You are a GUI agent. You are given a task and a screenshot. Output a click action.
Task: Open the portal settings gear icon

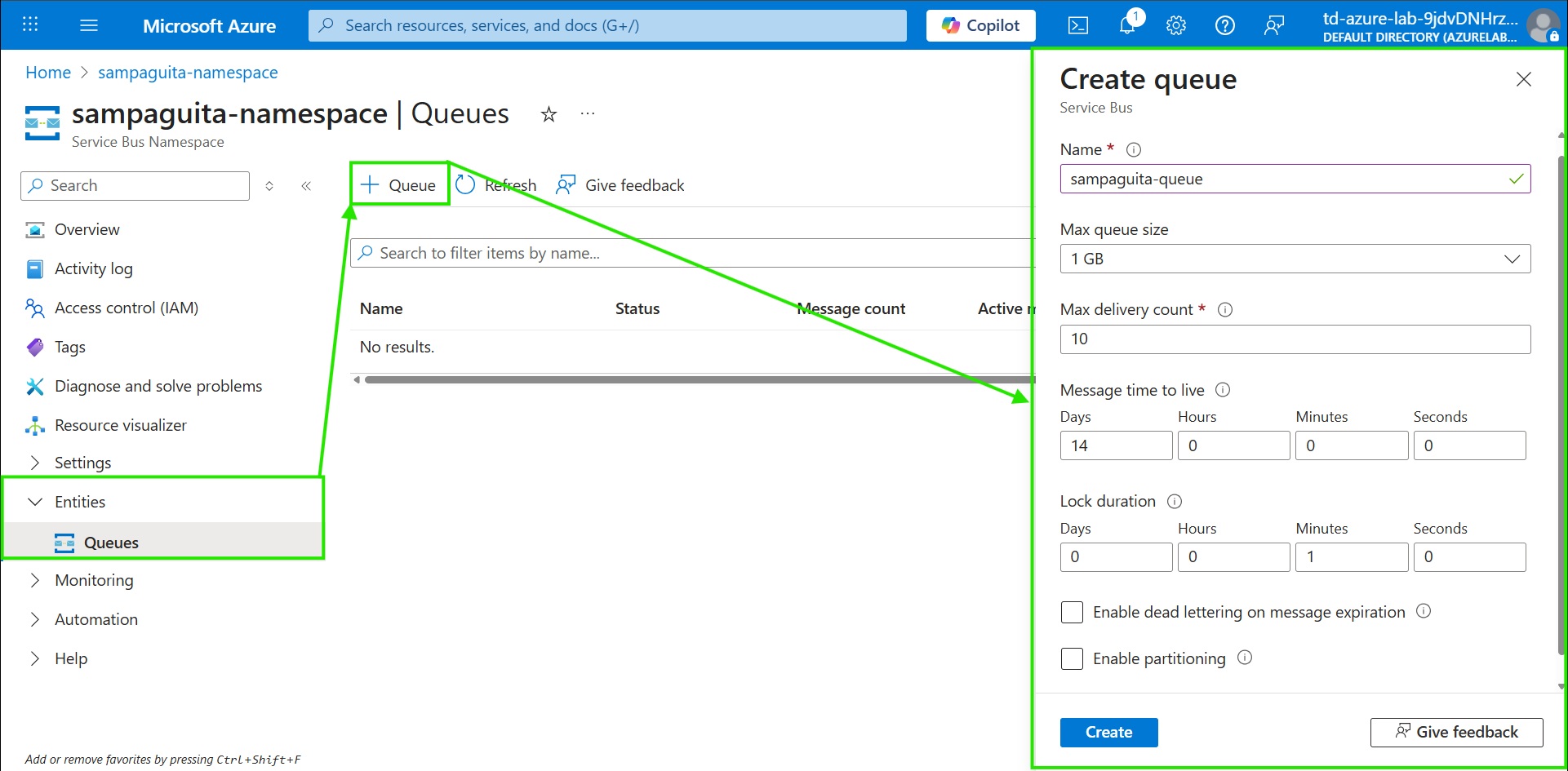point(1175,25)
